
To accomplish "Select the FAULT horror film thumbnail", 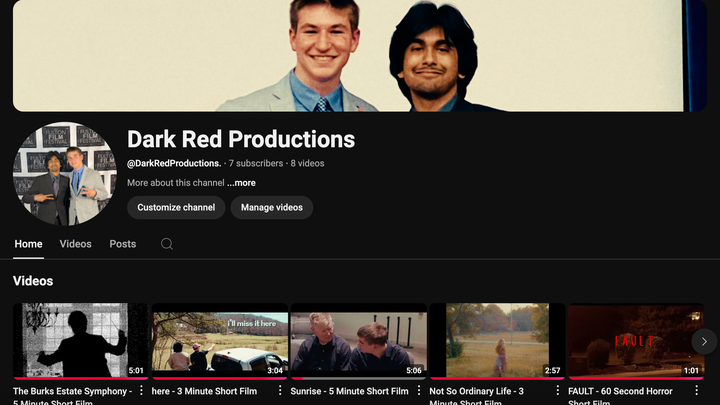I will tap(630, 340).
